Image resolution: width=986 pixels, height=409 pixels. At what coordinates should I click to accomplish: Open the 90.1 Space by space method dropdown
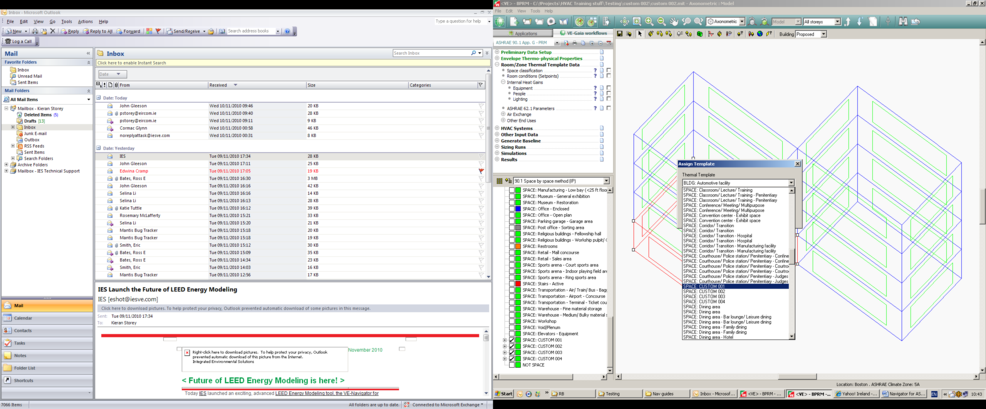(x=607, y=181)
